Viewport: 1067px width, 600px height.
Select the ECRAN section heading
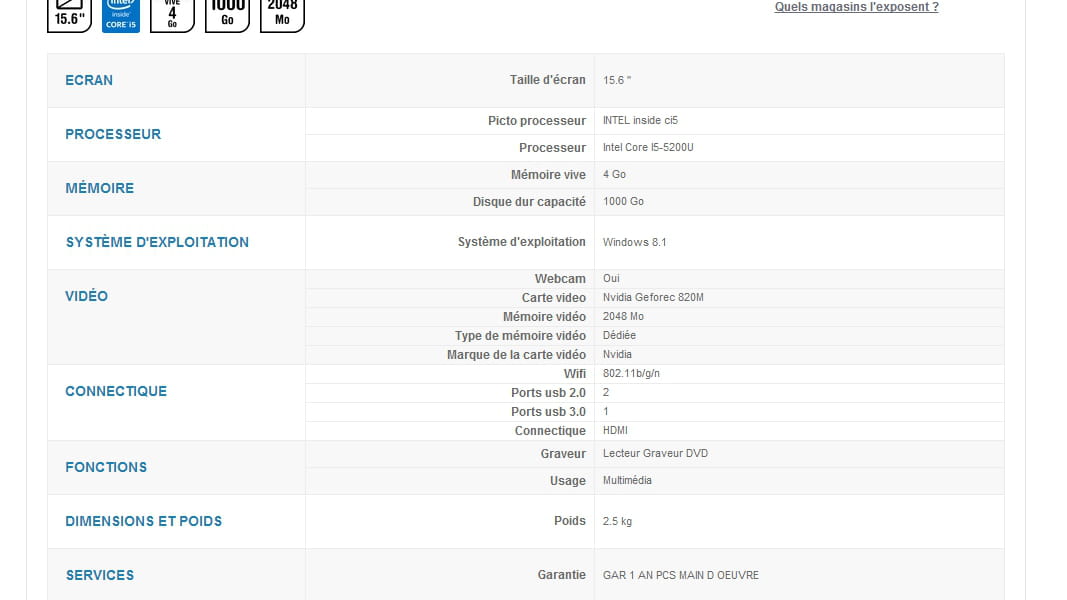(89, 80)
